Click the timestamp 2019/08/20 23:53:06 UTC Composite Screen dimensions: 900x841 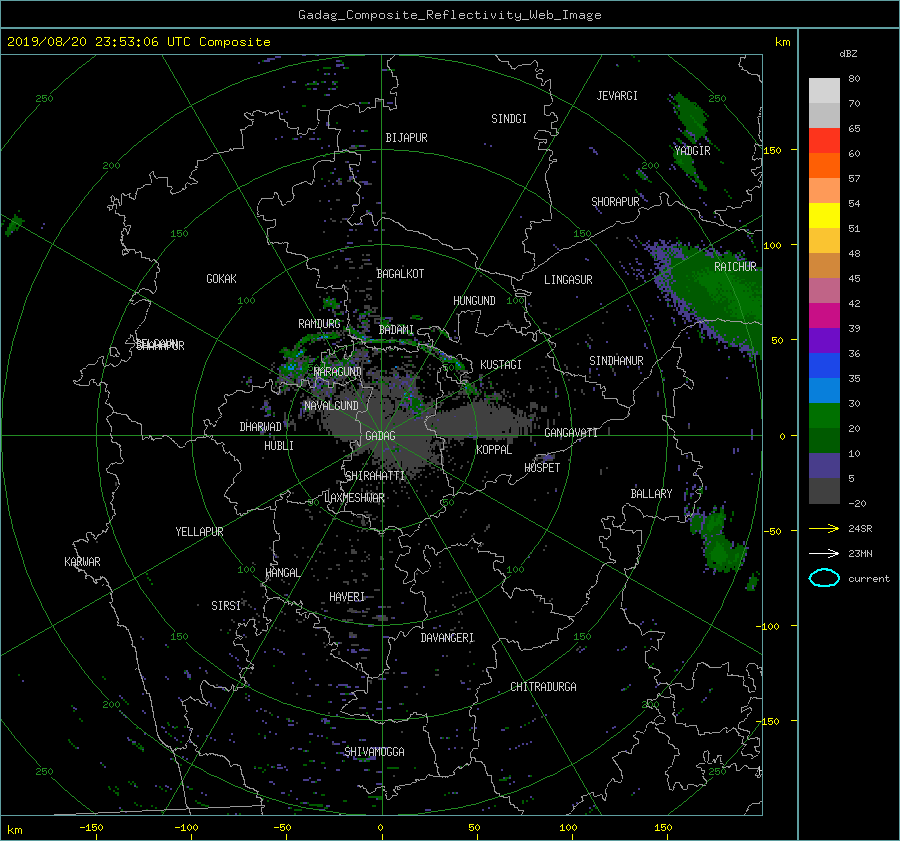pyautogui.click(x=138, y=42)
